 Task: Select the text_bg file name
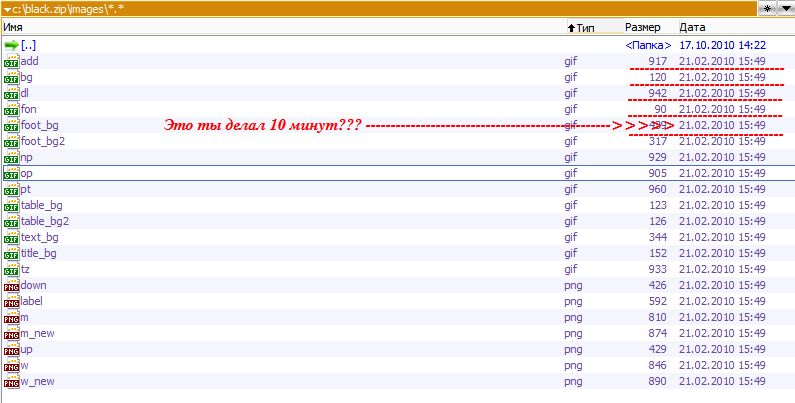pos(40,237)
